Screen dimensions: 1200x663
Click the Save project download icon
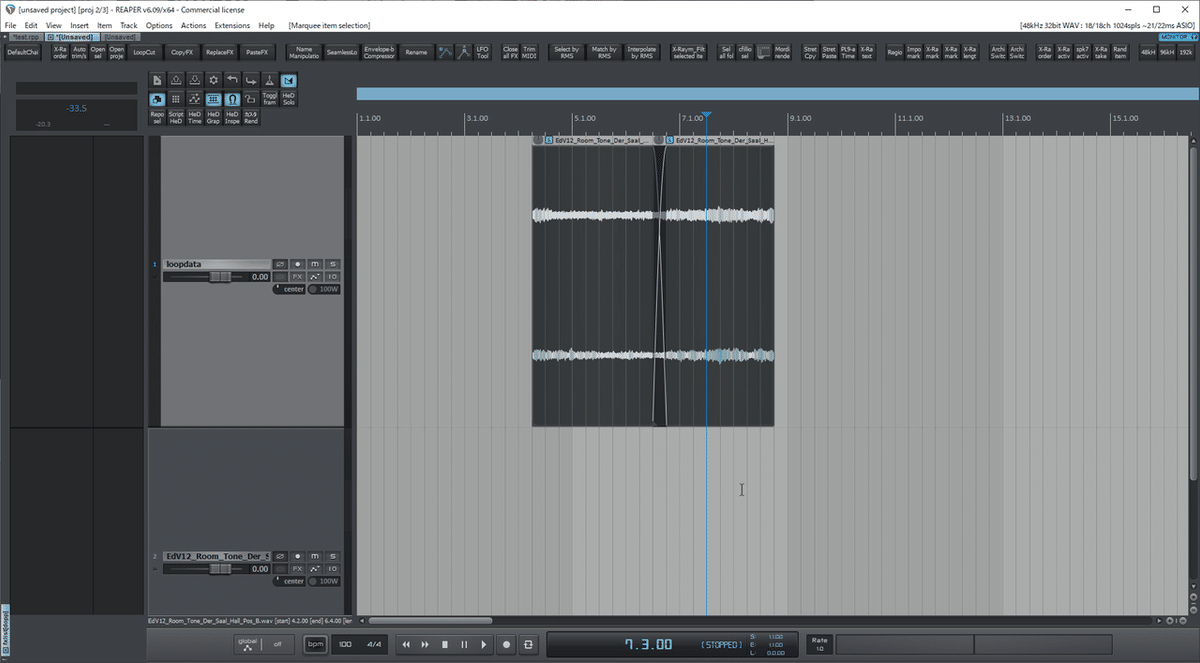pos(195,80)
